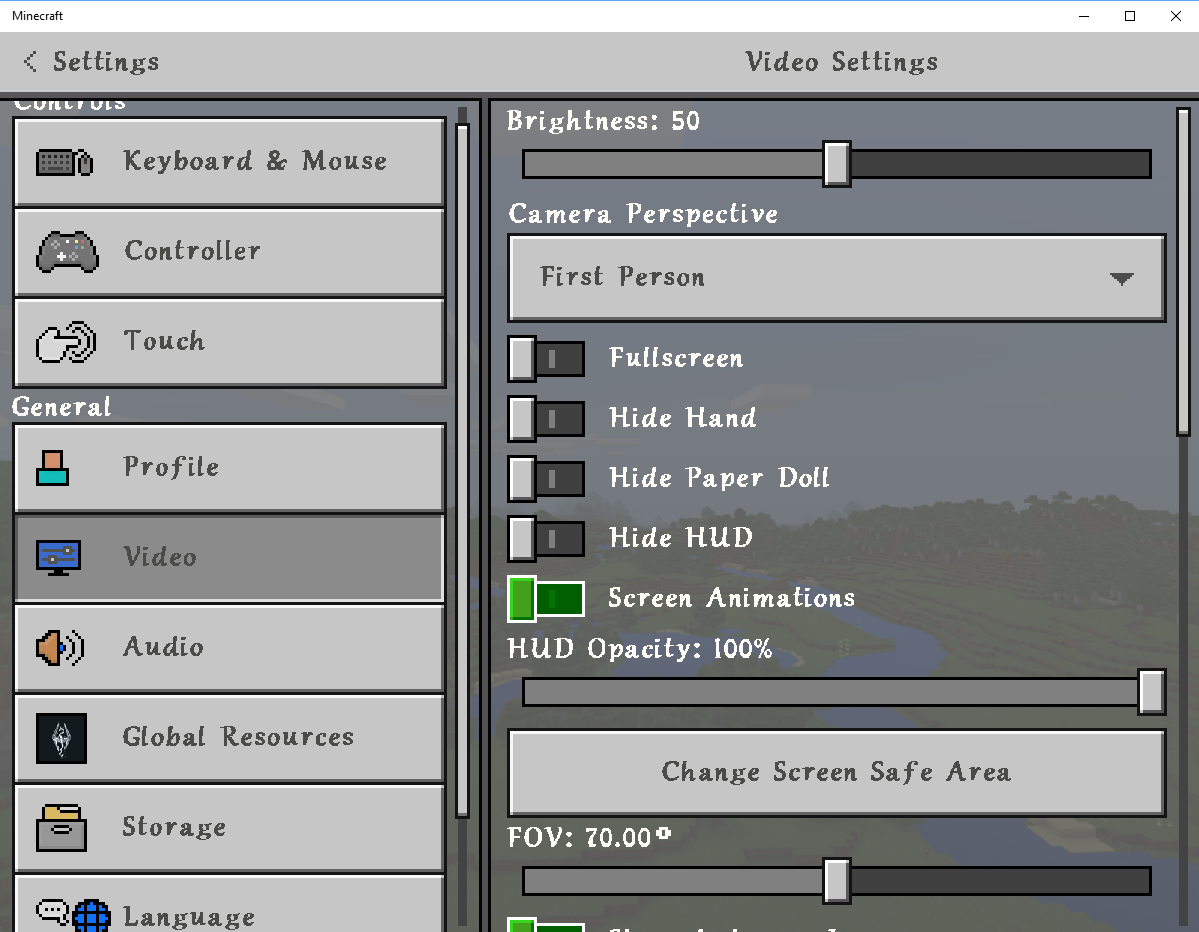The image size is (1199, 932).
Task: Click the keyboard icon in Keyboard & Mouse
Action: click(x=65, y=162)
